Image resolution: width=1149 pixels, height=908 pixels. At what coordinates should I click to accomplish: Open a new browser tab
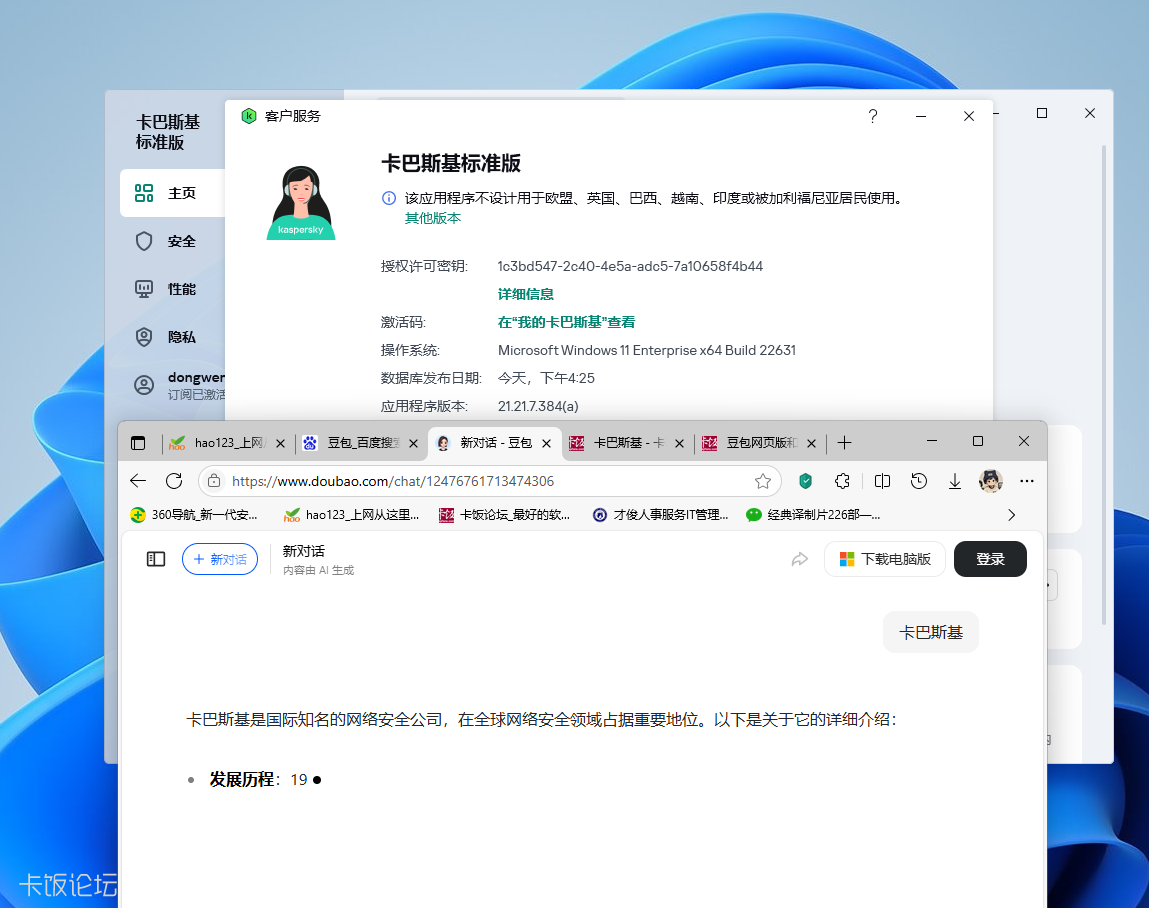(844, 443)
